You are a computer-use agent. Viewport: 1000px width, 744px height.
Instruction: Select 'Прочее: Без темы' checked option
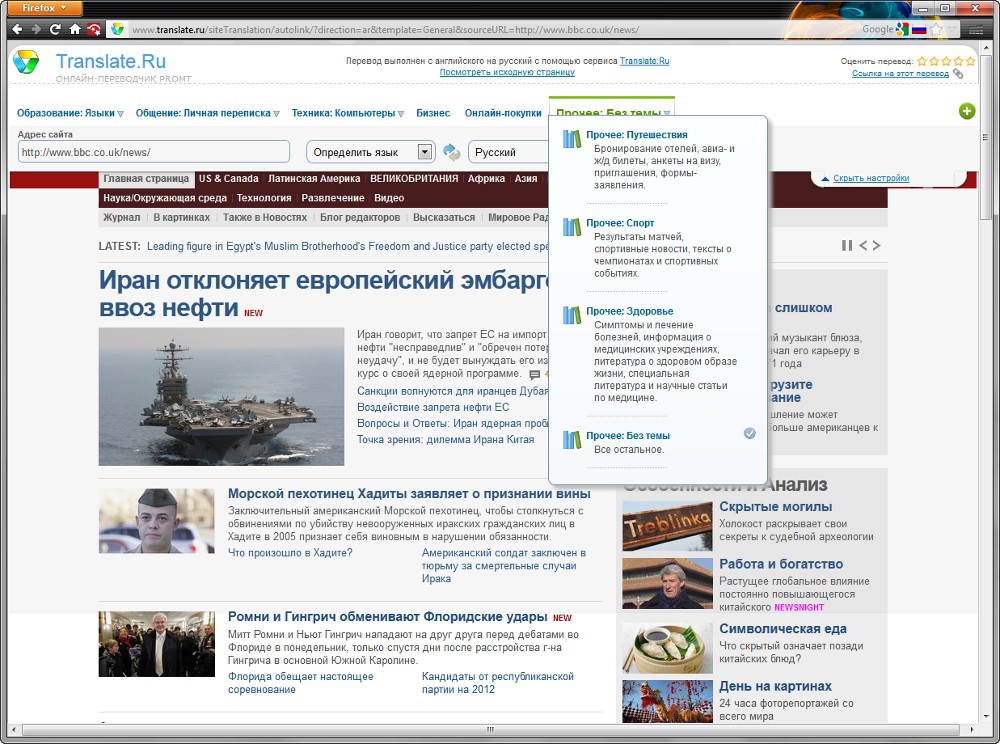[628, 436]
